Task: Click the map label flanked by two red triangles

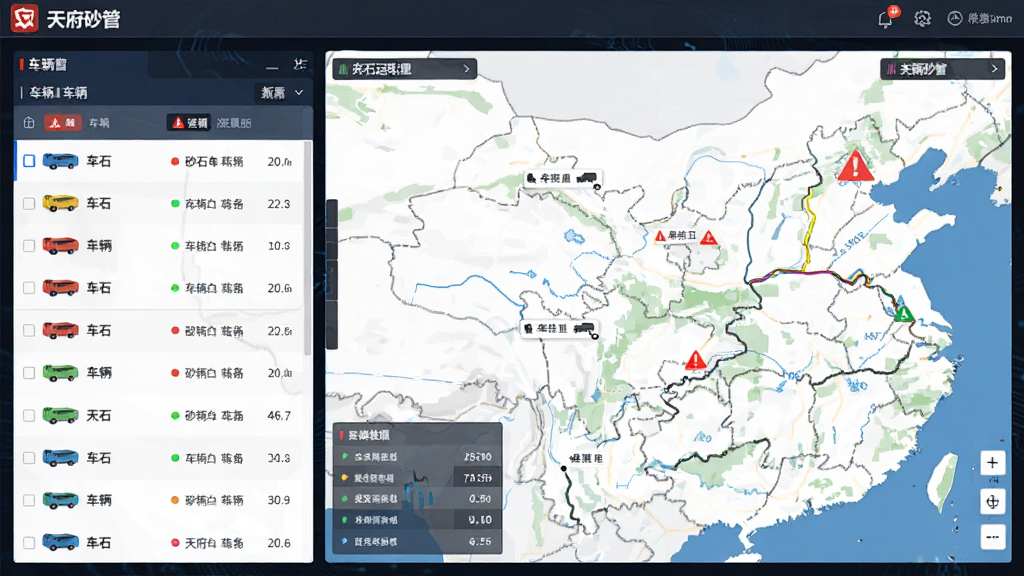Action: tap(686, 236)
